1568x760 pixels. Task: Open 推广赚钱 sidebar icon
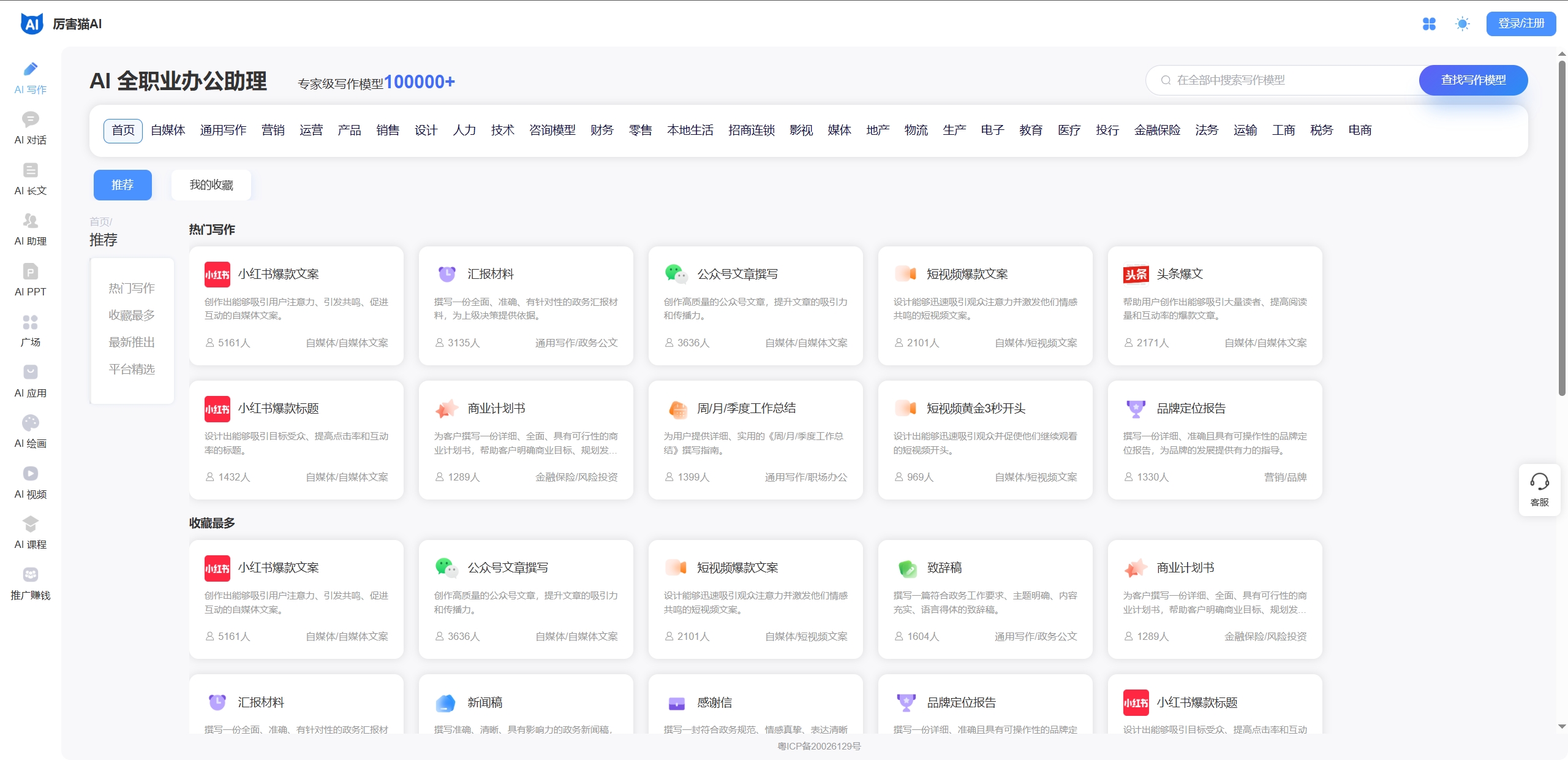point(30,575)
